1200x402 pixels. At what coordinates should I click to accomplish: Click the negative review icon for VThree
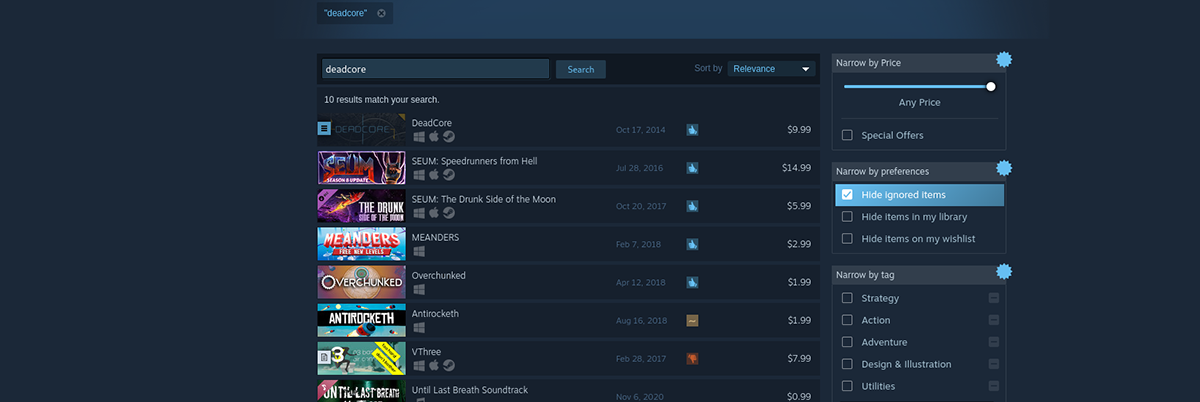pos(692,358)
